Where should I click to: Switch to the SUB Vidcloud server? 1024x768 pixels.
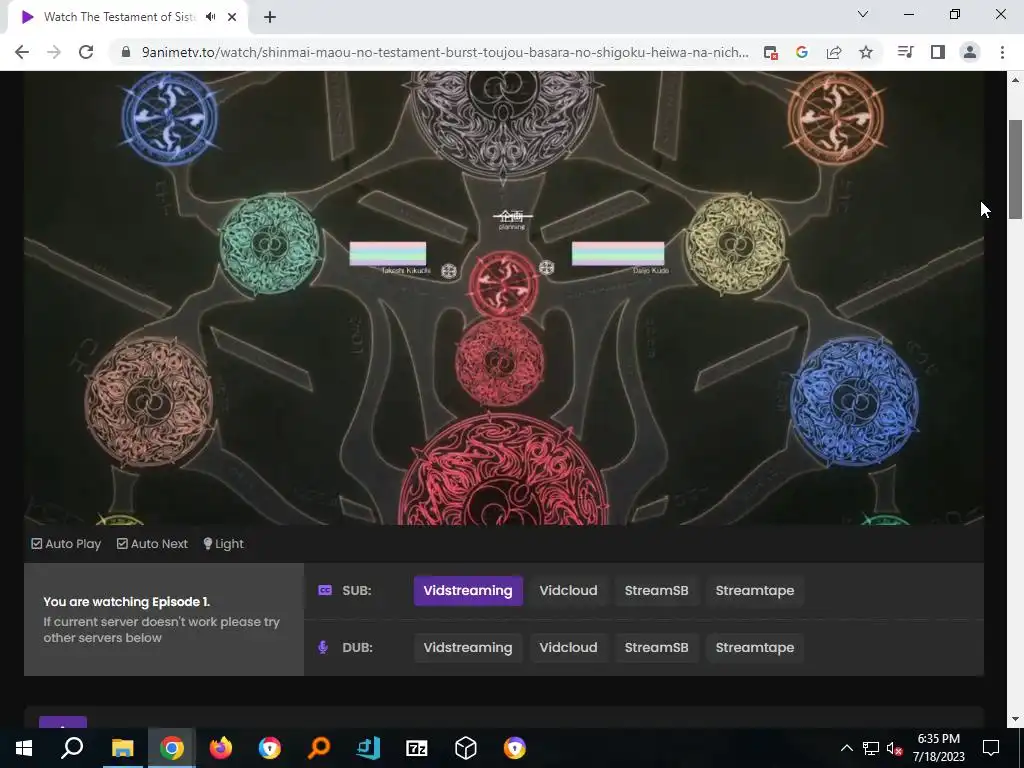pos(568,590)
